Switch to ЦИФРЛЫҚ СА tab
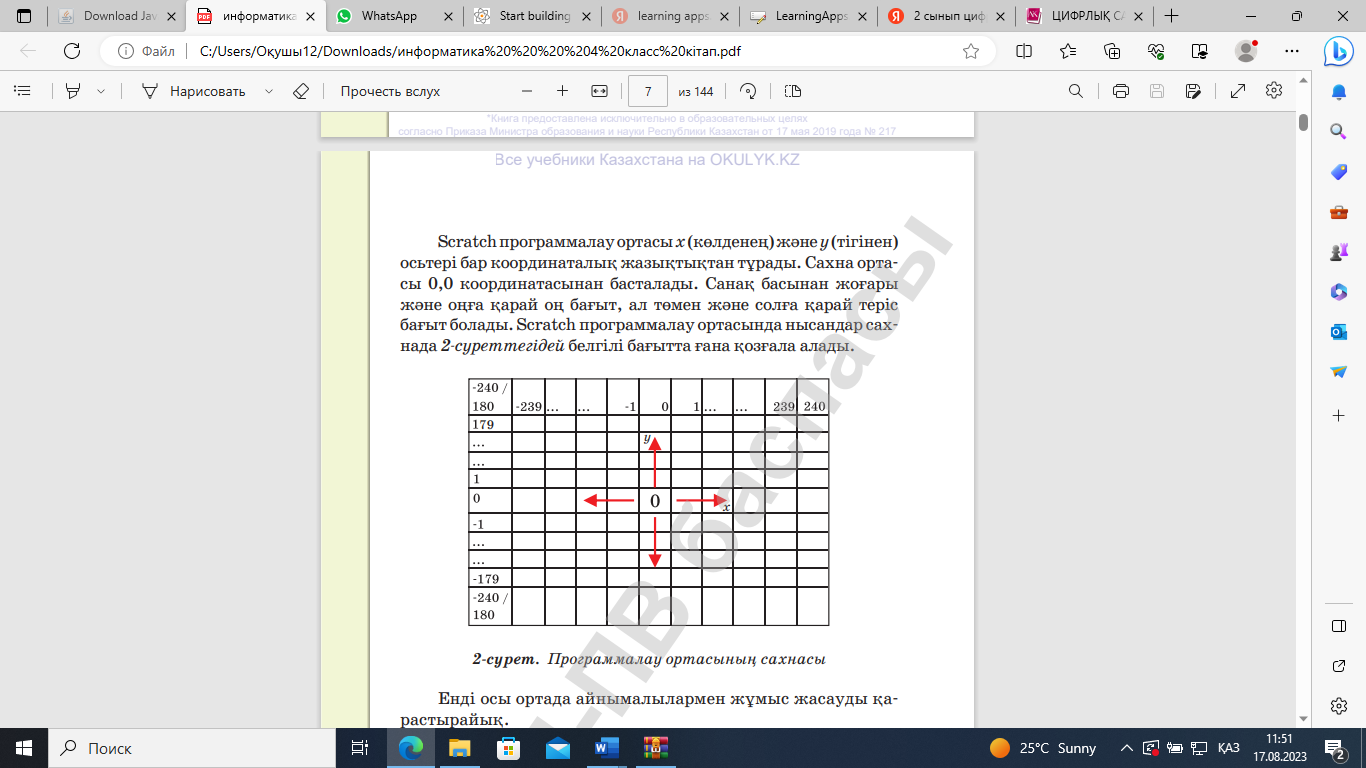Screen dimensions: 1366x768 tap(1084, 16)
